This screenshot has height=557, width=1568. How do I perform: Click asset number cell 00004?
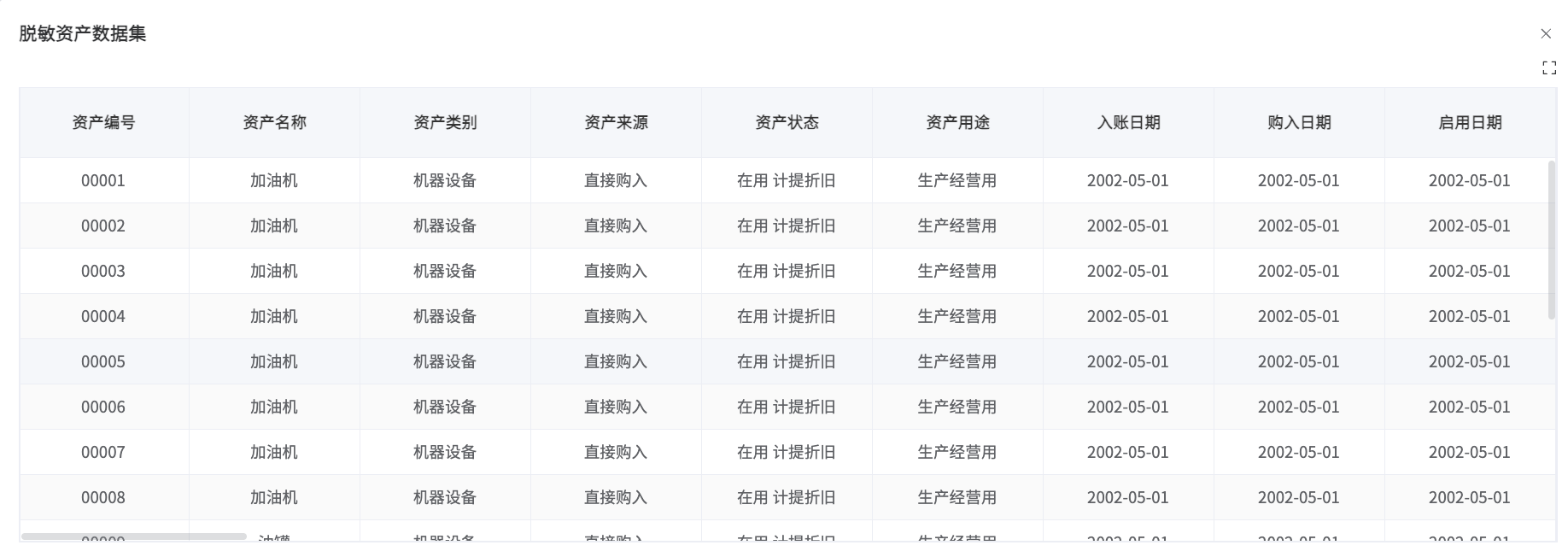click(x=103, y=317)
